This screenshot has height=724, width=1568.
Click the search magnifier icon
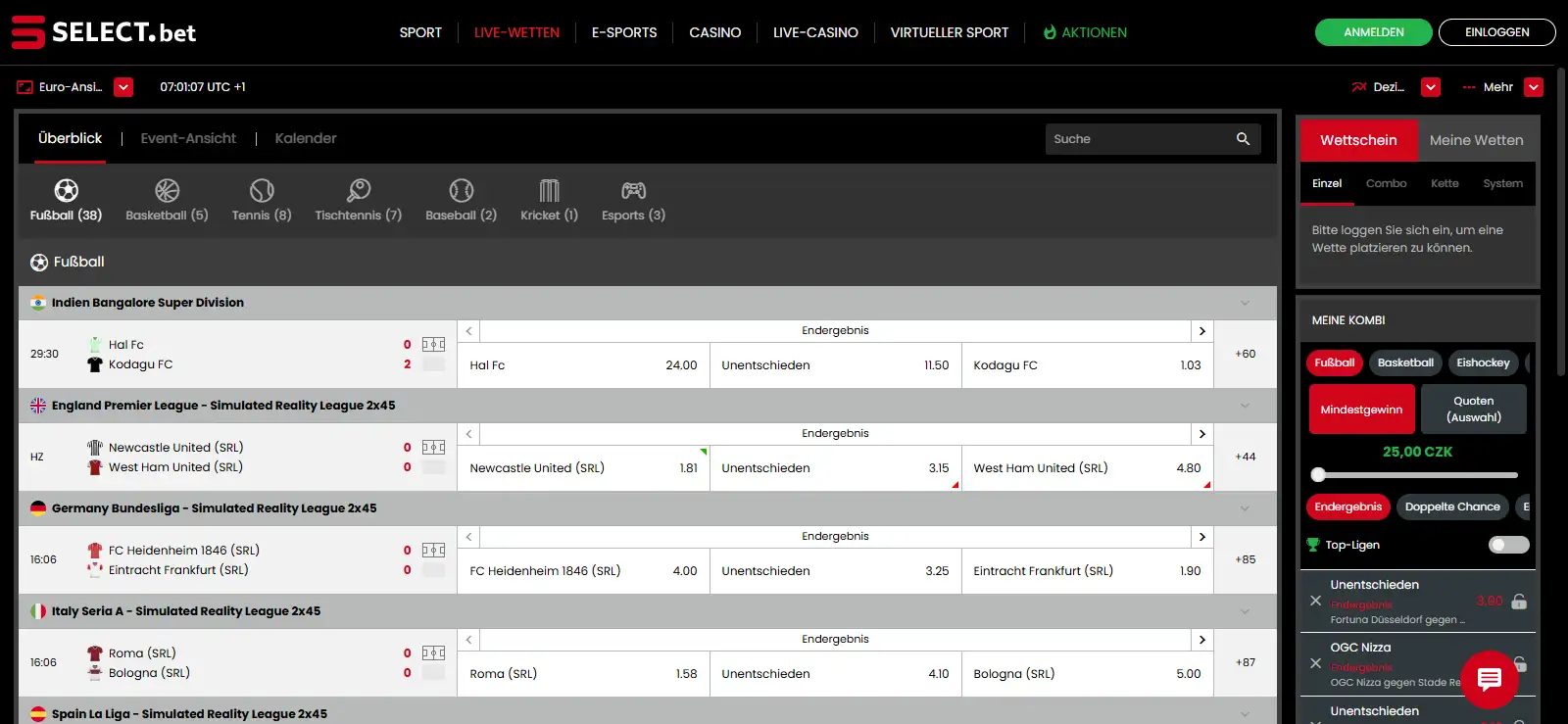(1243, 139)
